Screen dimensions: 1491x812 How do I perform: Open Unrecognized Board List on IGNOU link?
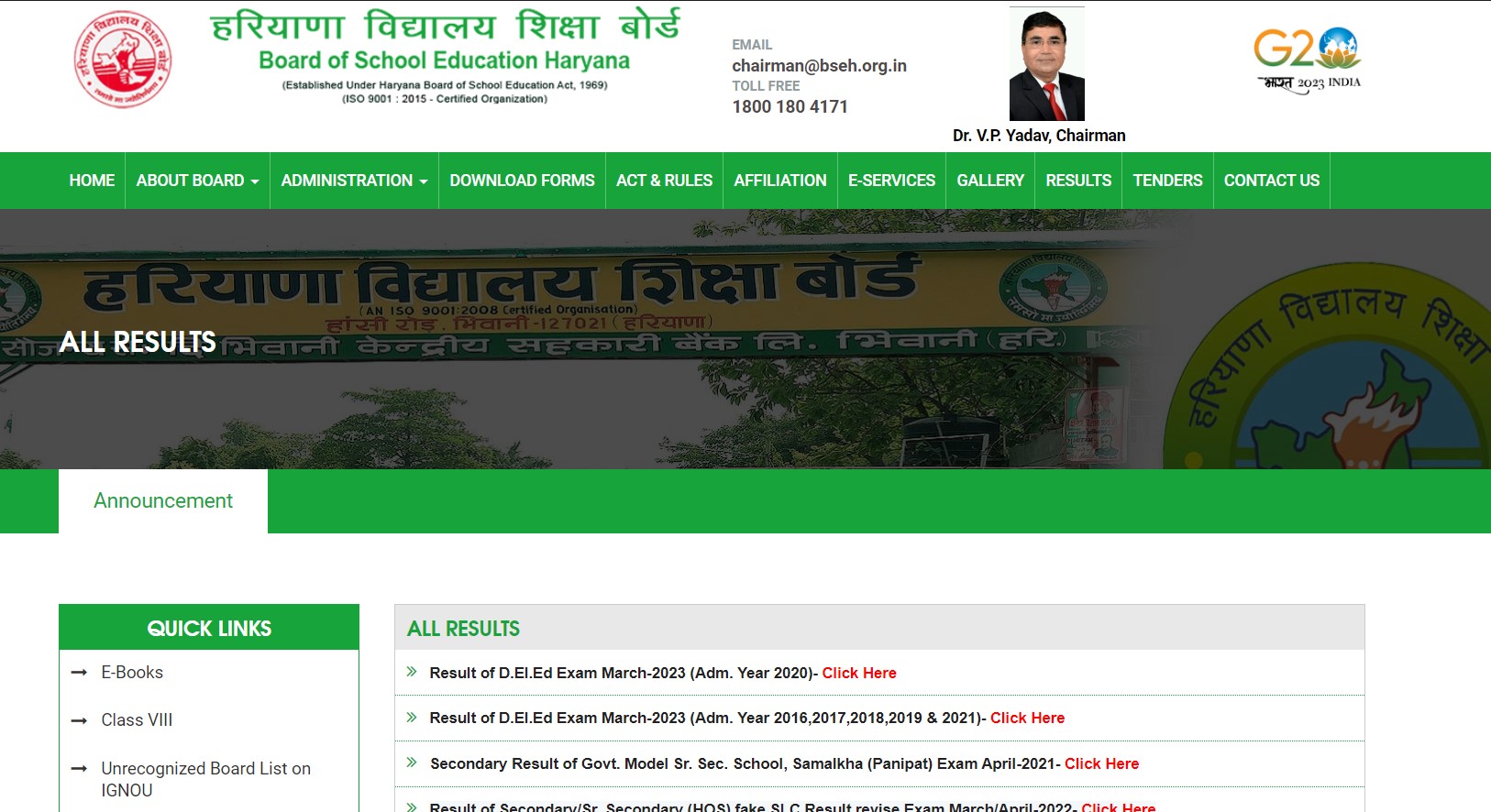point(205,779)
